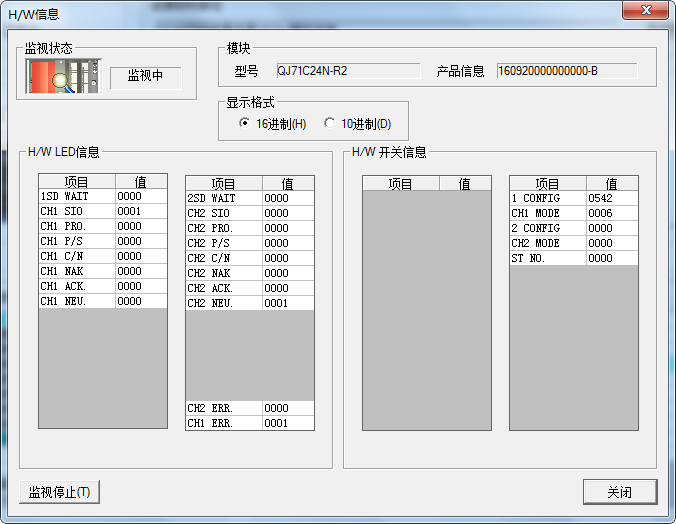The image size is (676, 524).
Task: Click the CH2 MODE value 0000 cell
Action: [611, 243]
